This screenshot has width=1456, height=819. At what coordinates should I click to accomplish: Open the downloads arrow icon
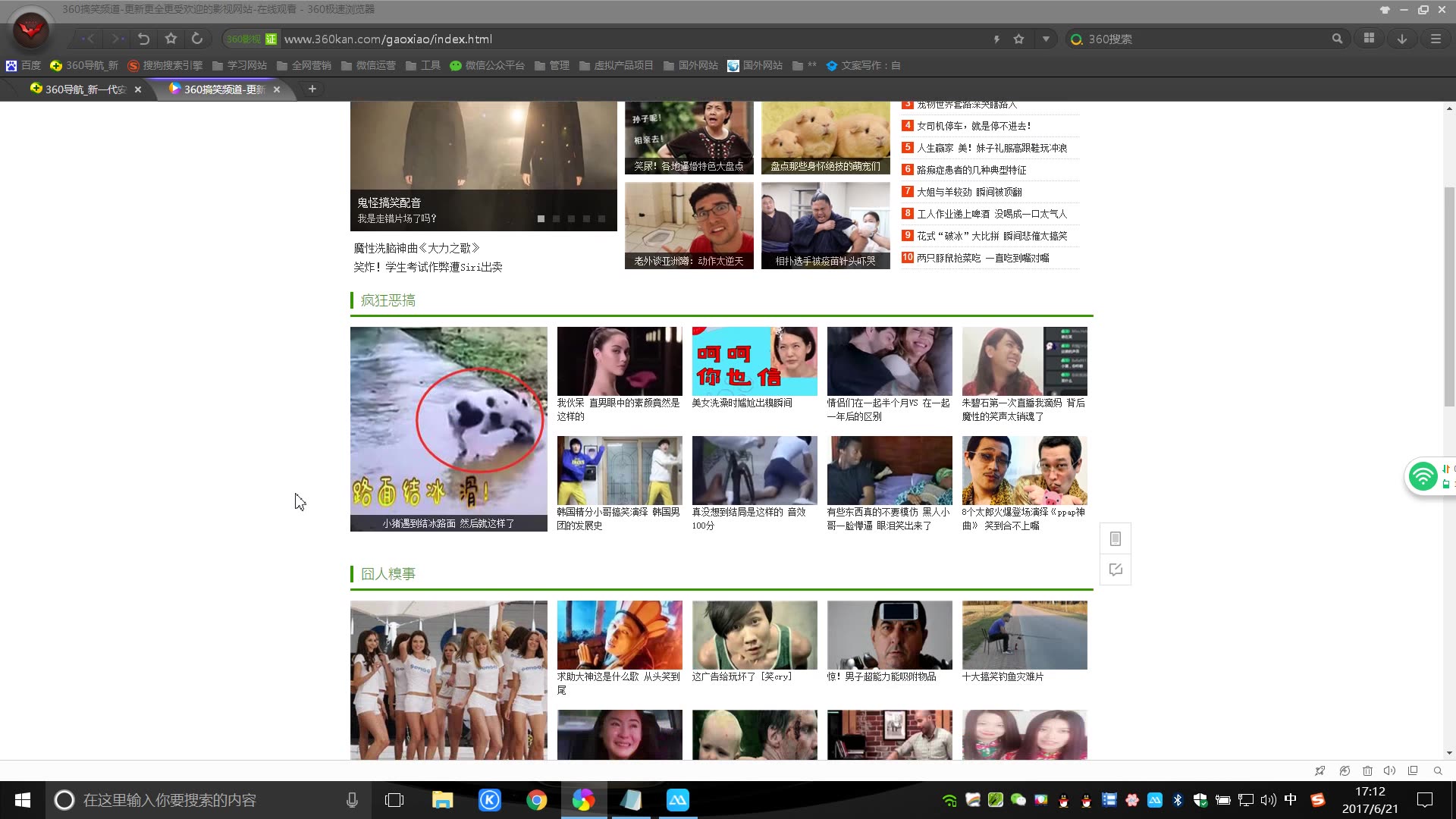pyautogui.click(x=1401, y=38)
